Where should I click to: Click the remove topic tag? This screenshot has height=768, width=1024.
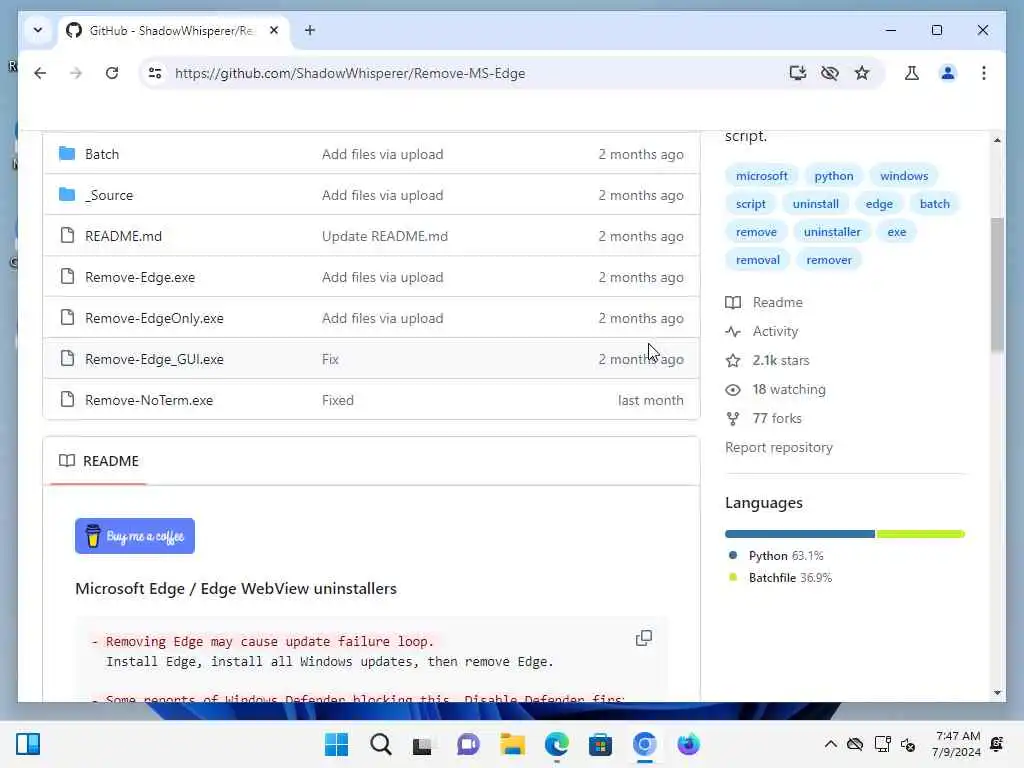point(756,232)
